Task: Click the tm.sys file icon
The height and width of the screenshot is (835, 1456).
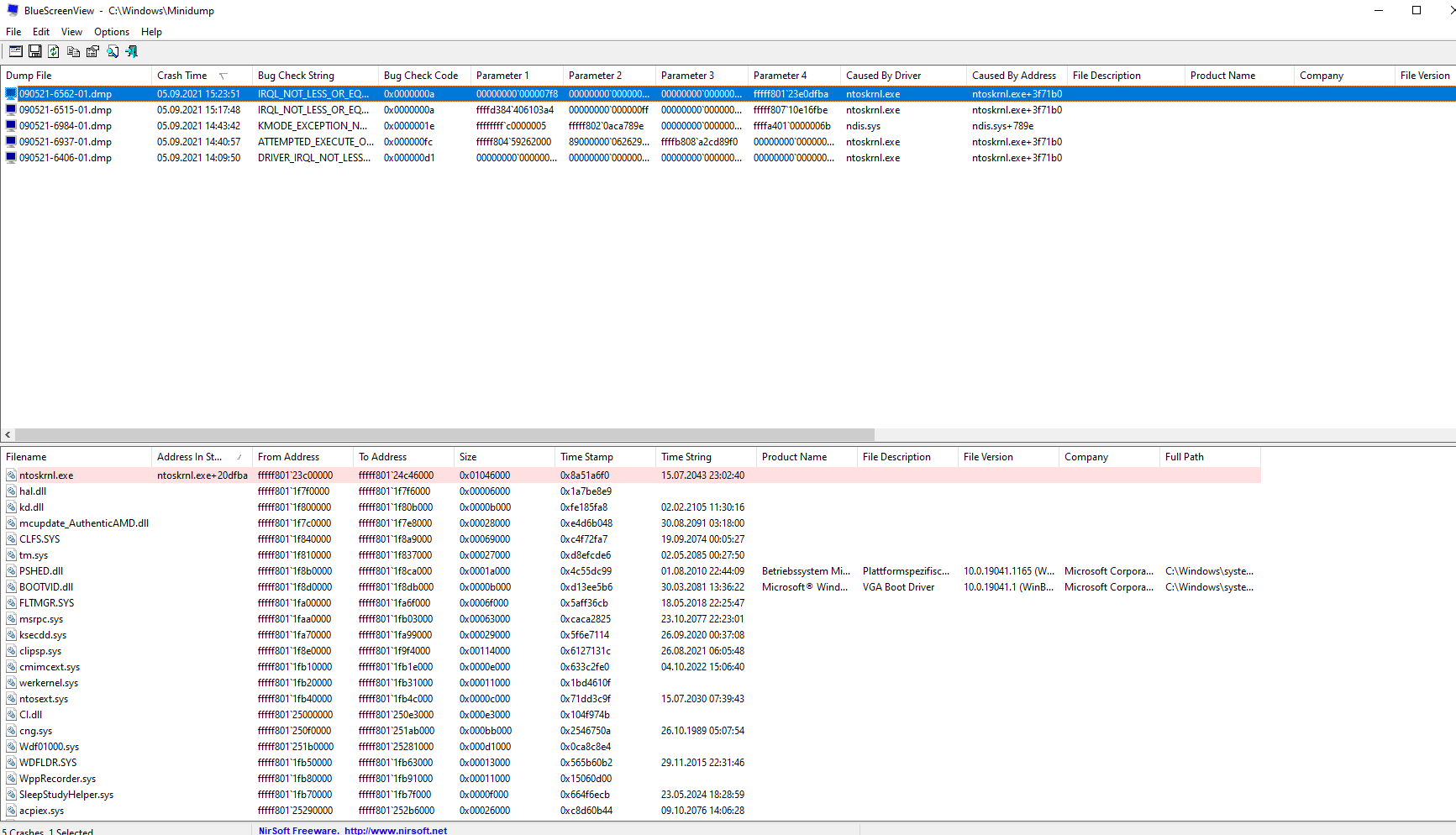Action: 11,555
